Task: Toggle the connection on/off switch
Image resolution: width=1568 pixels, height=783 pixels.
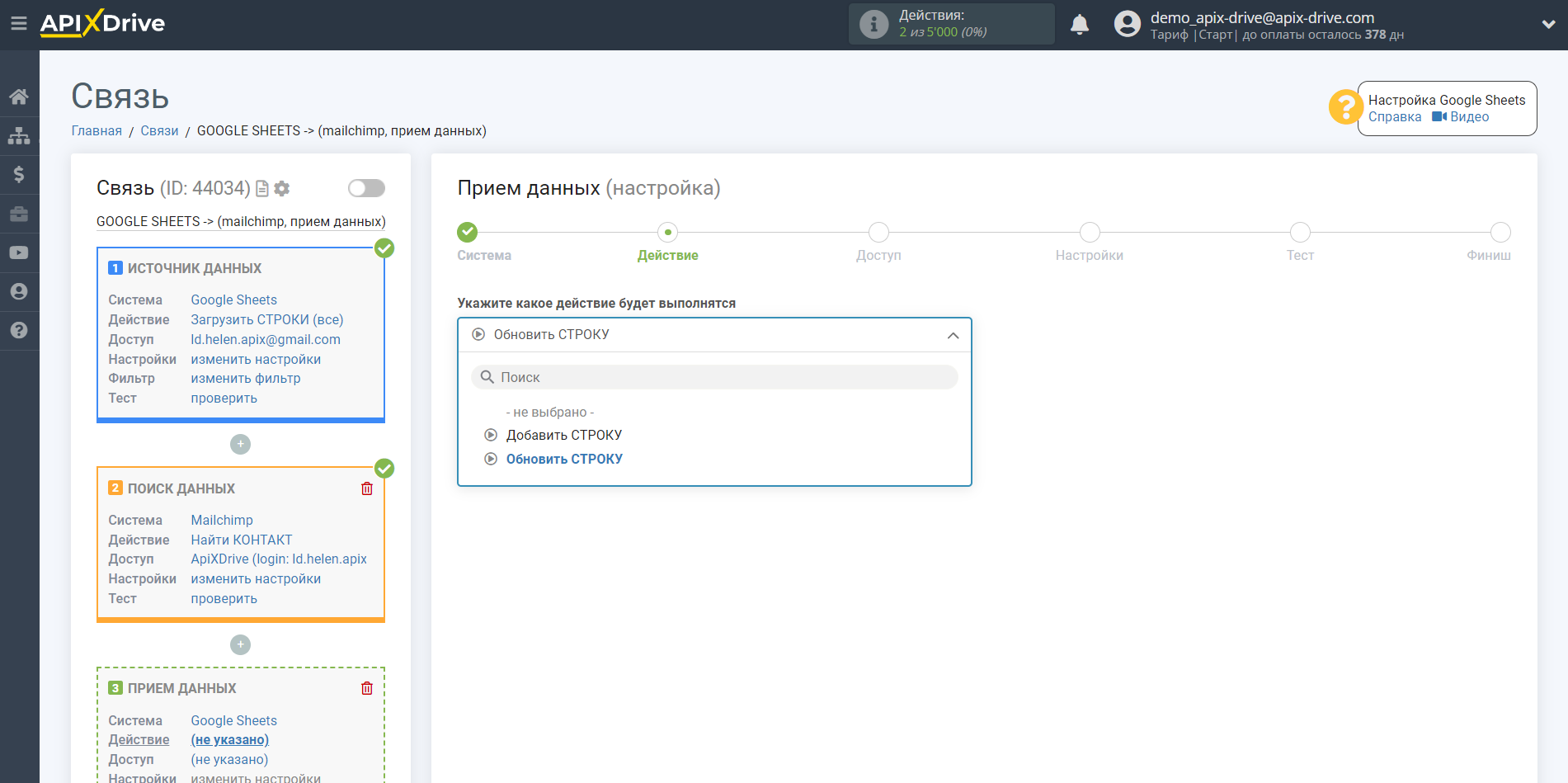Action: [366, 188]
